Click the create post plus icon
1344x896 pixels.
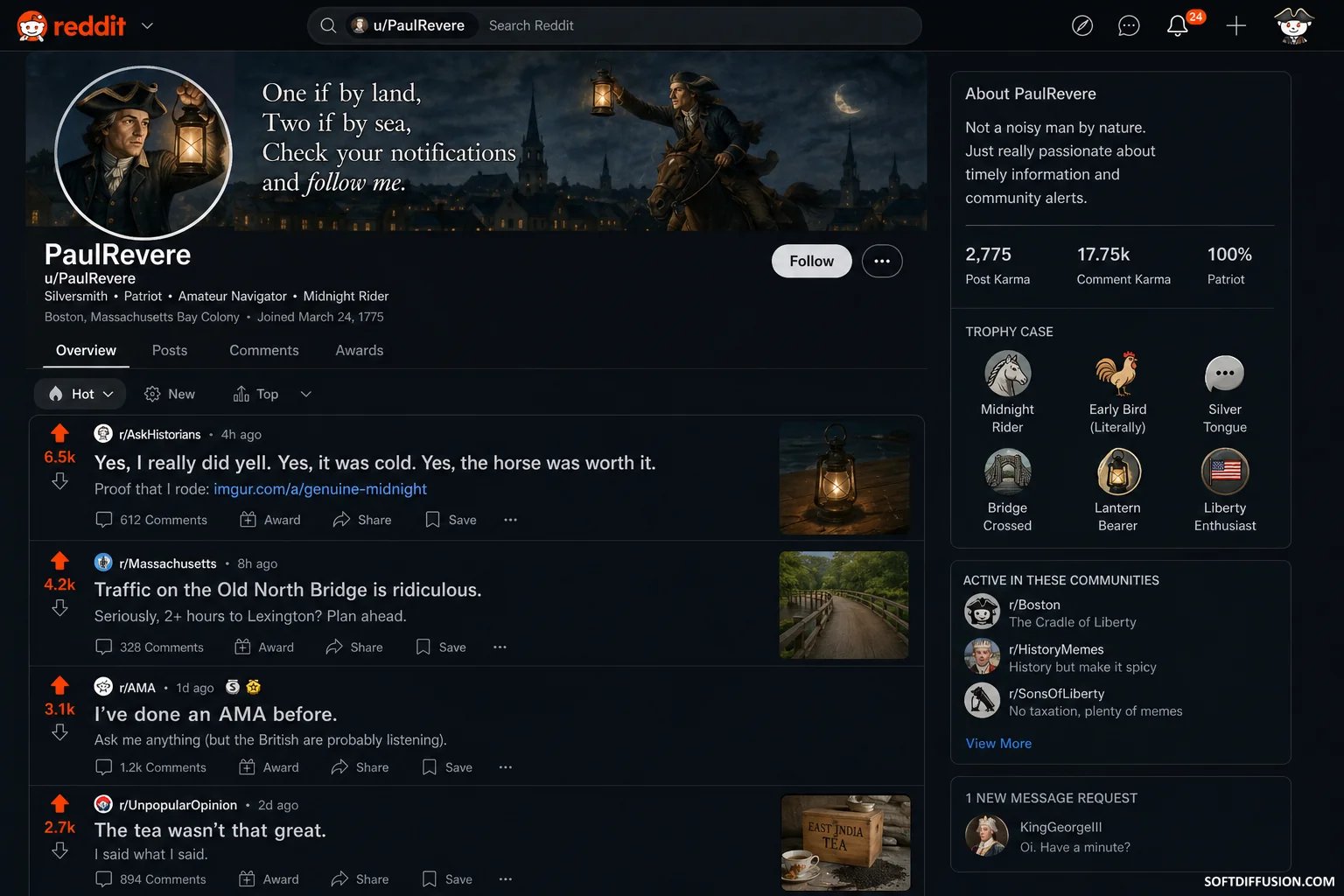[x=1235, y=26]
